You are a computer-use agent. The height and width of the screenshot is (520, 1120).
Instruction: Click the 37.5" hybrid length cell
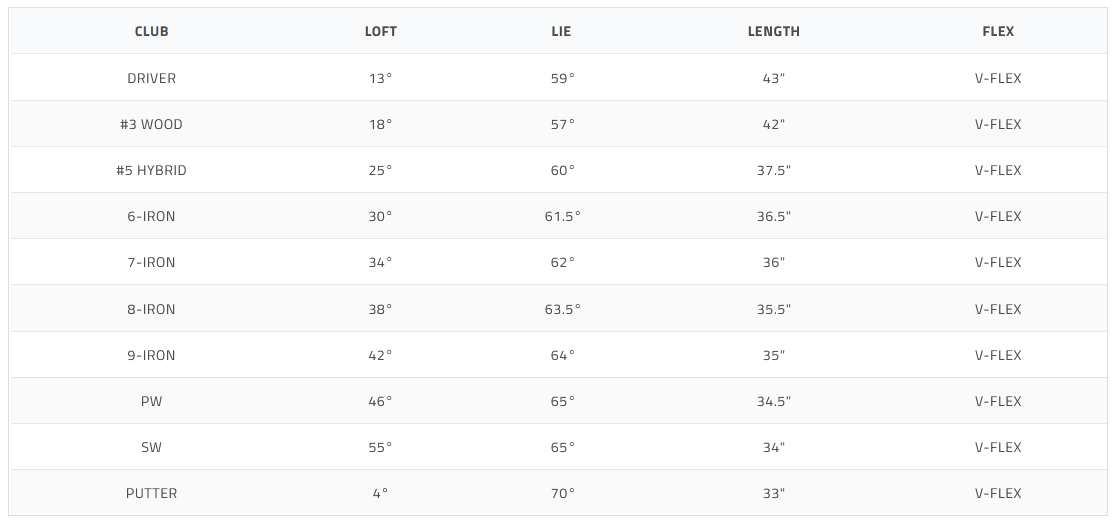773,170
